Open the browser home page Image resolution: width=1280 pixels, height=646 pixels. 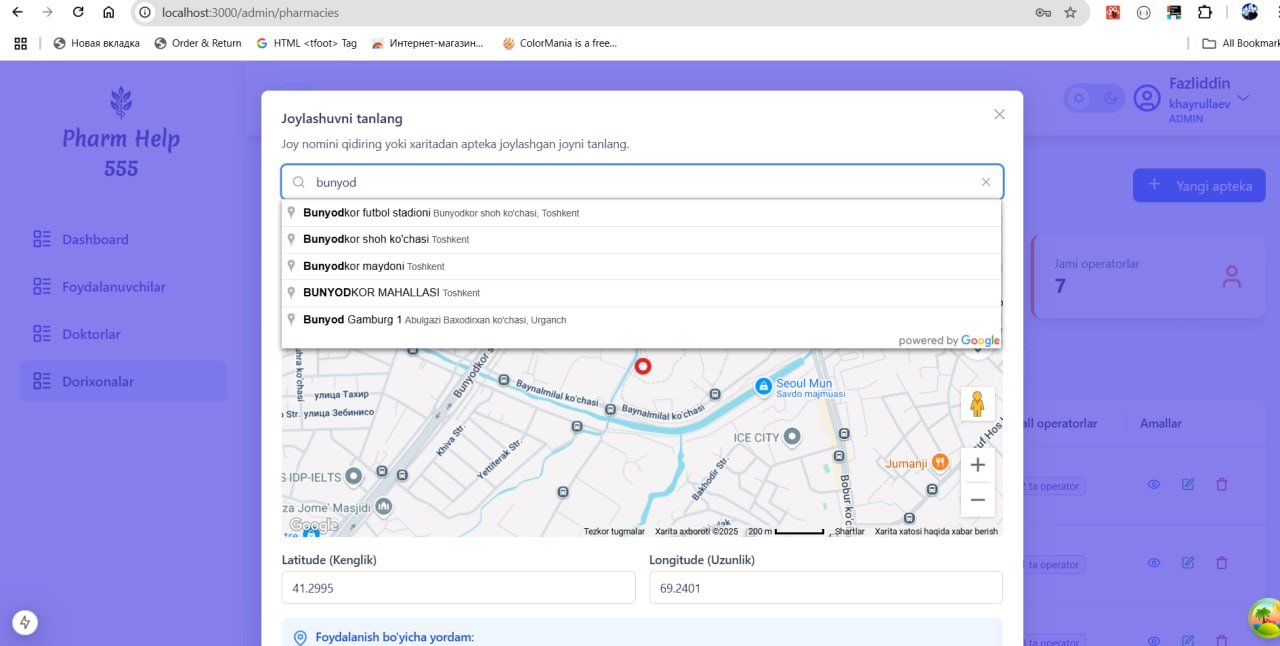pos(109,13)
